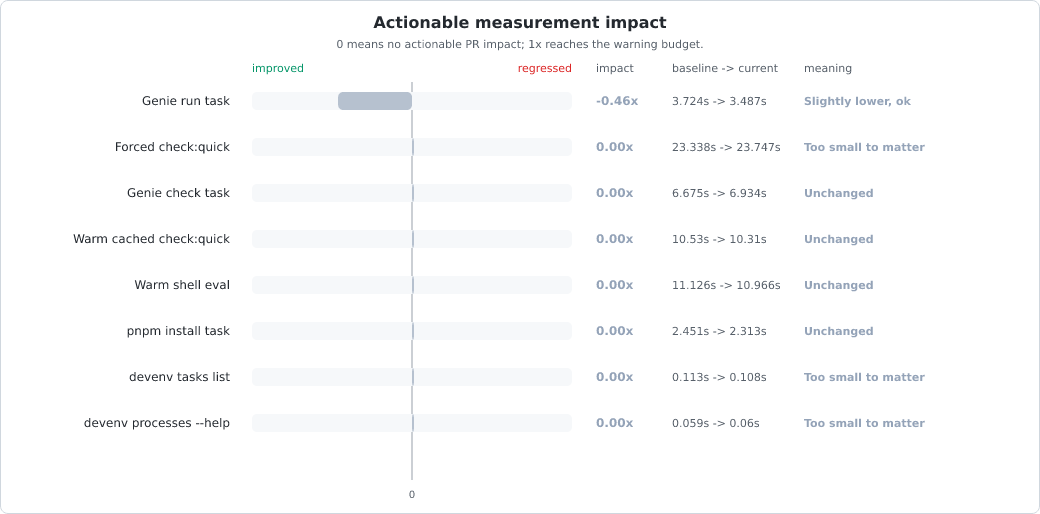This screenshot has height=514, width=1040.
Task: Click the 'pnpm install task' row label
Action: (x=178, y=331)
